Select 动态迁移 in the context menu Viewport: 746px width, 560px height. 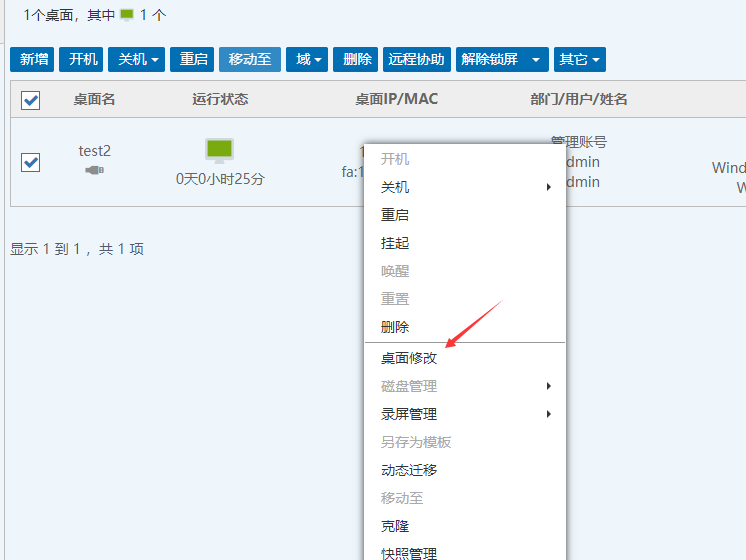409,470
